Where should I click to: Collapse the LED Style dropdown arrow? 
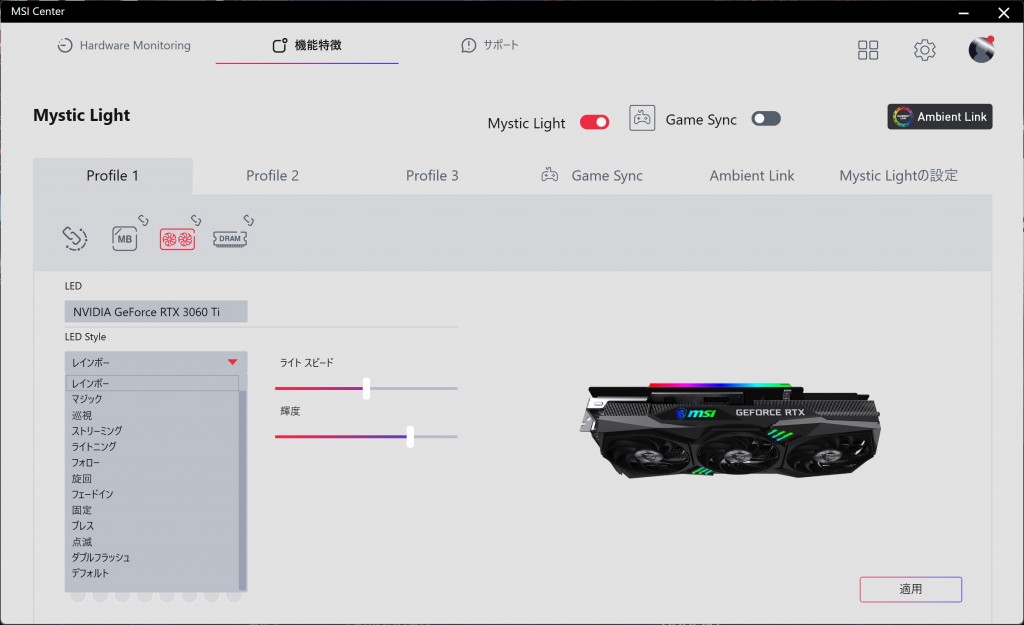coord(232,362)
